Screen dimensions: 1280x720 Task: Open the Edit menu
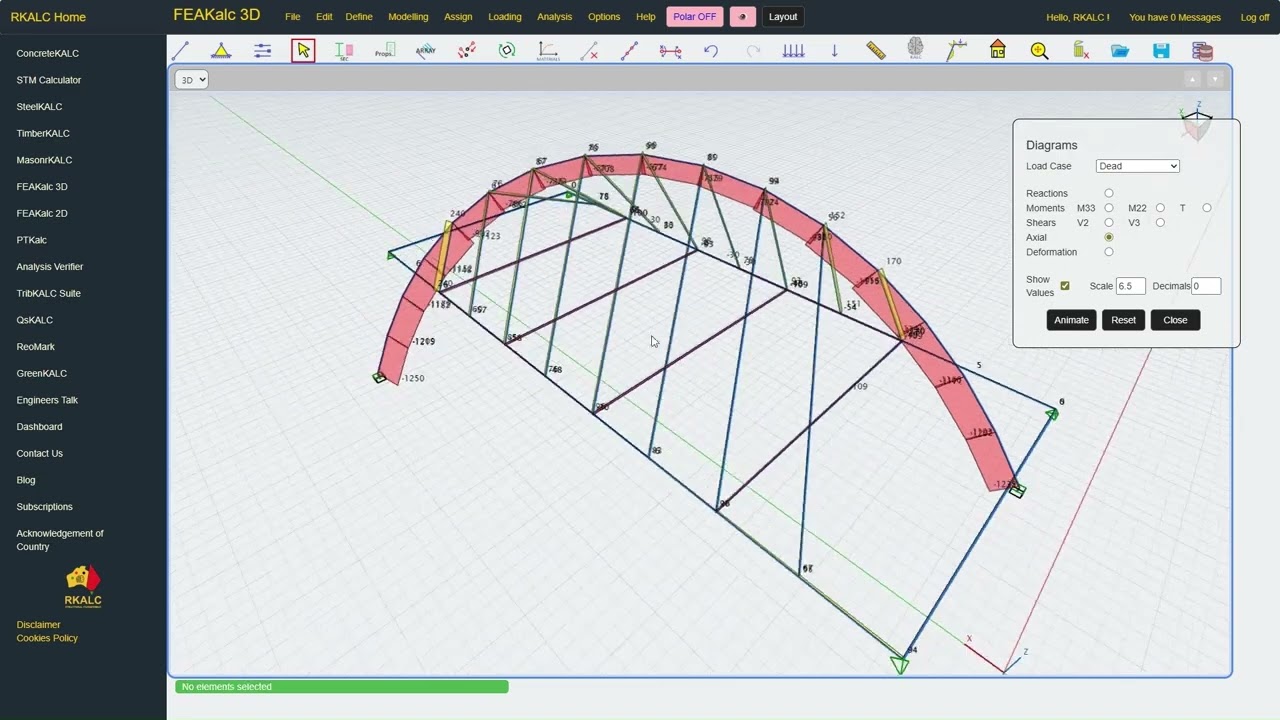click(324, 17)
